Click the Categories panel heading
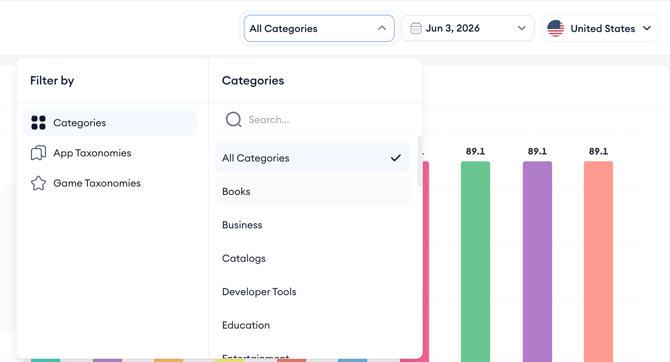The height and width of the screenshot is (362, 670). (253, 81)
